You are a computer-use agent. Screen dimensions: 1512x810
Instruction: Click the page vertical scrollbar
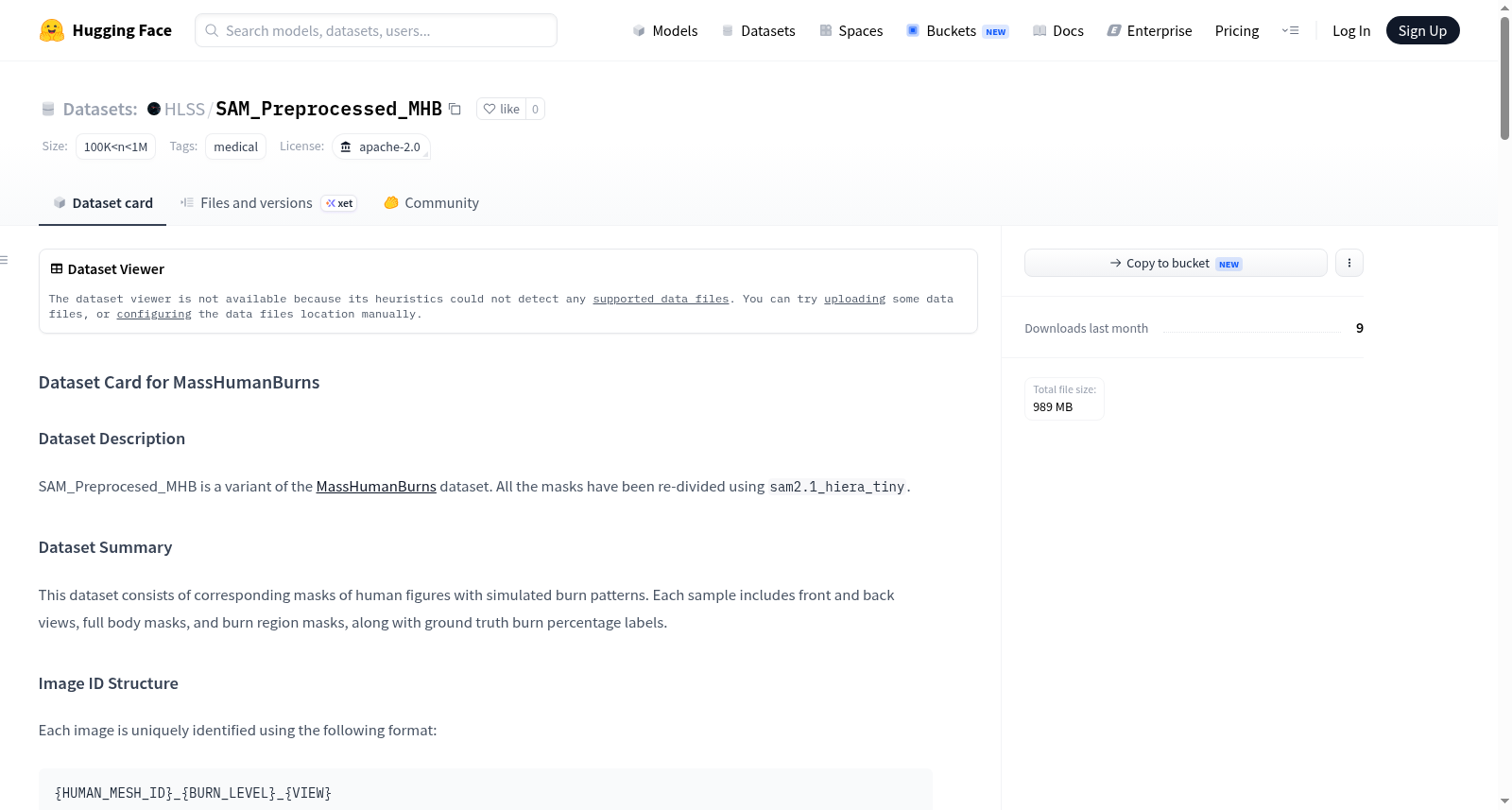[x=1504, y=79]
